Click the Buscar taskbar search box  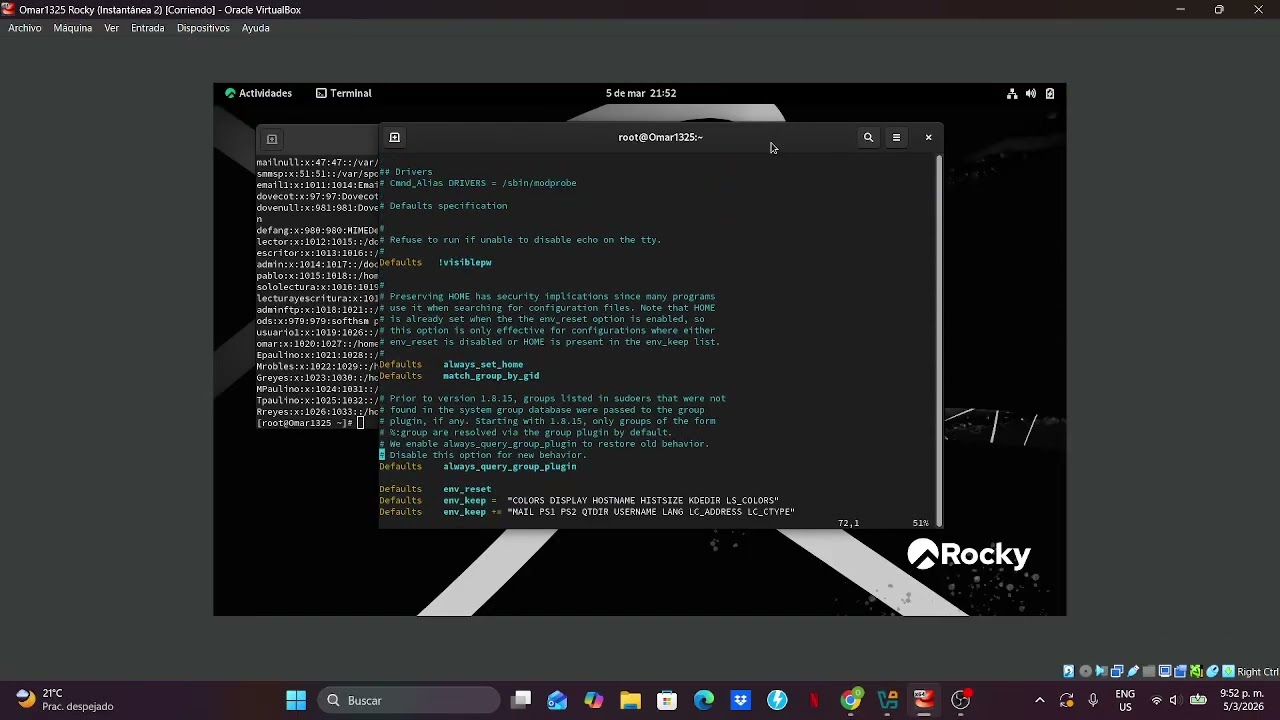pos(409,700)
